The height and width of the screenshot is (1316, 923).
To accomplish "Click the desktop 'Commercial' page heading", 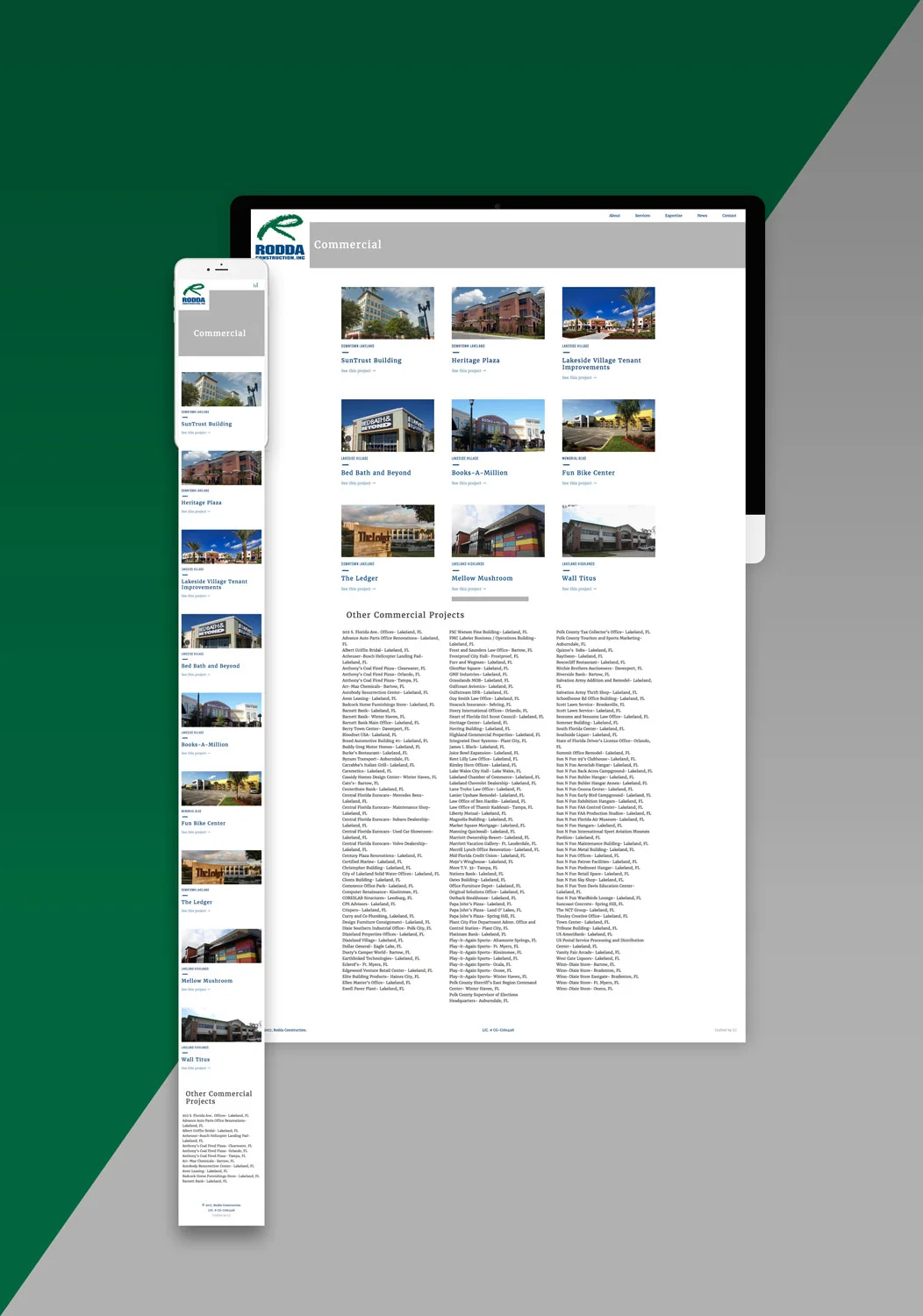I will 347,245.
